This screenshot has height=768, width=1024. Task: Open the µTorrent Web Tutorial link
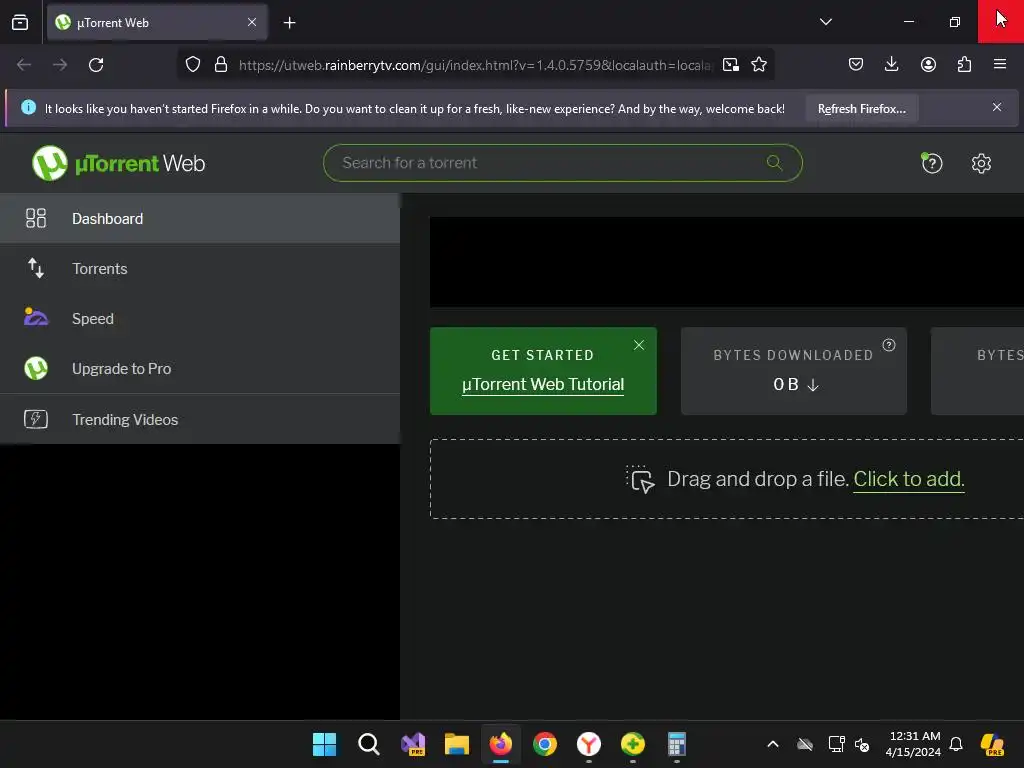coord(543,385)
